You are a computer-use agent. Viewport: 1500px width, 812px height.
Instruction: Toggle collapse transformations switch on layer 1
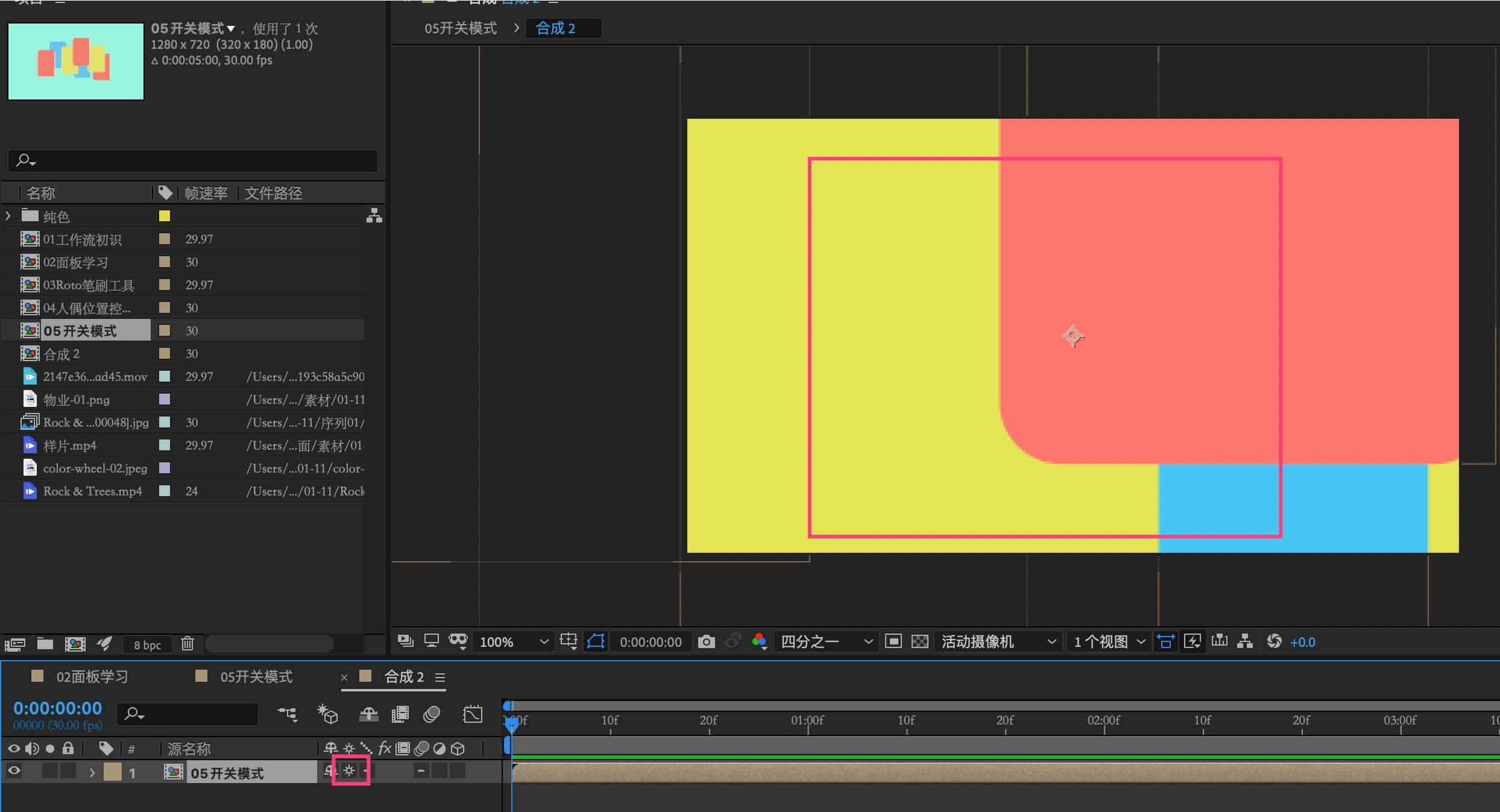pyautogui.click(x=349, y=771)
